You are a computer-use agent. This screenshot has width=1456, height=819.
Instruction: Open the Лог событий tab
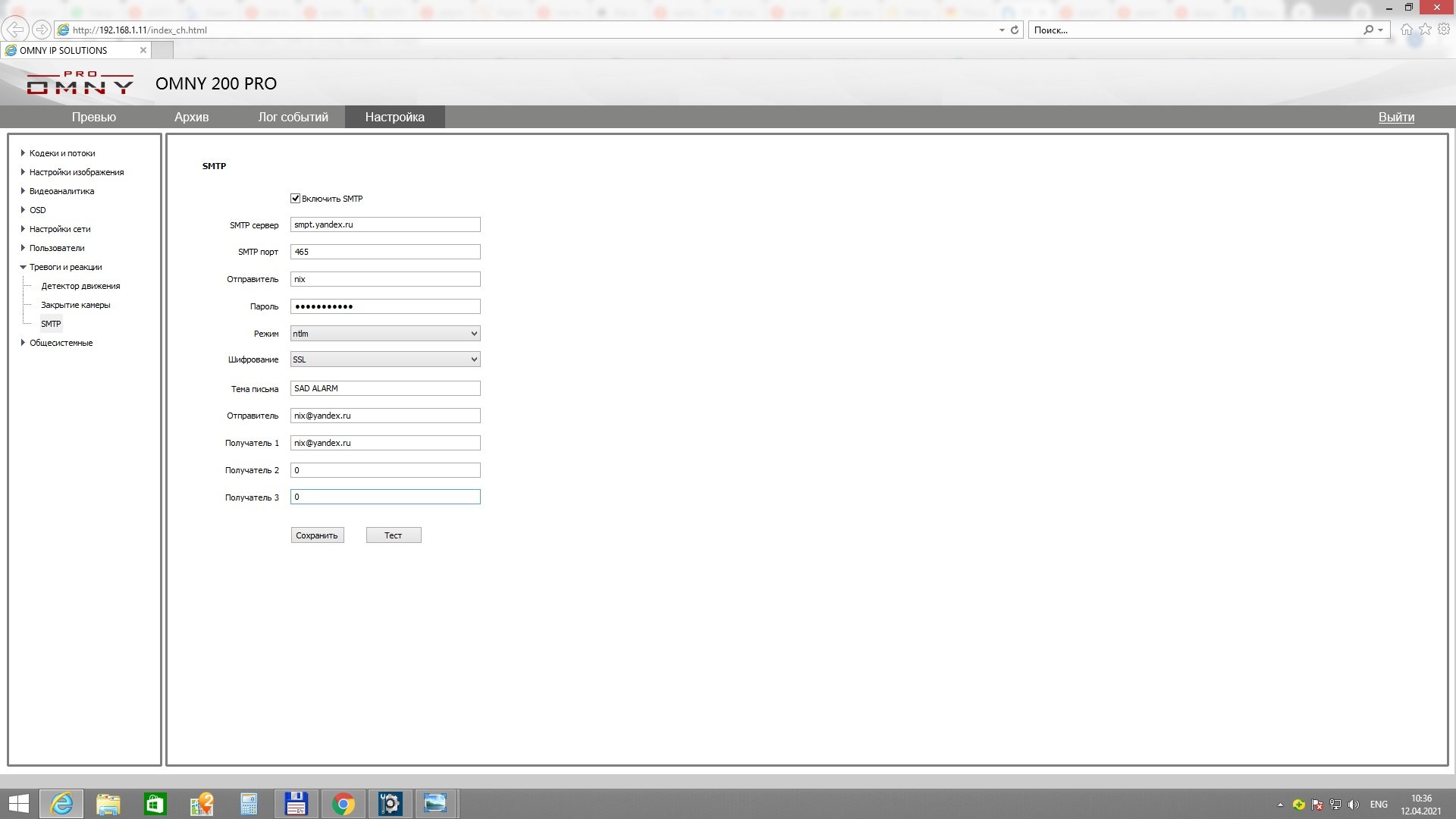[x=293, y=117]
